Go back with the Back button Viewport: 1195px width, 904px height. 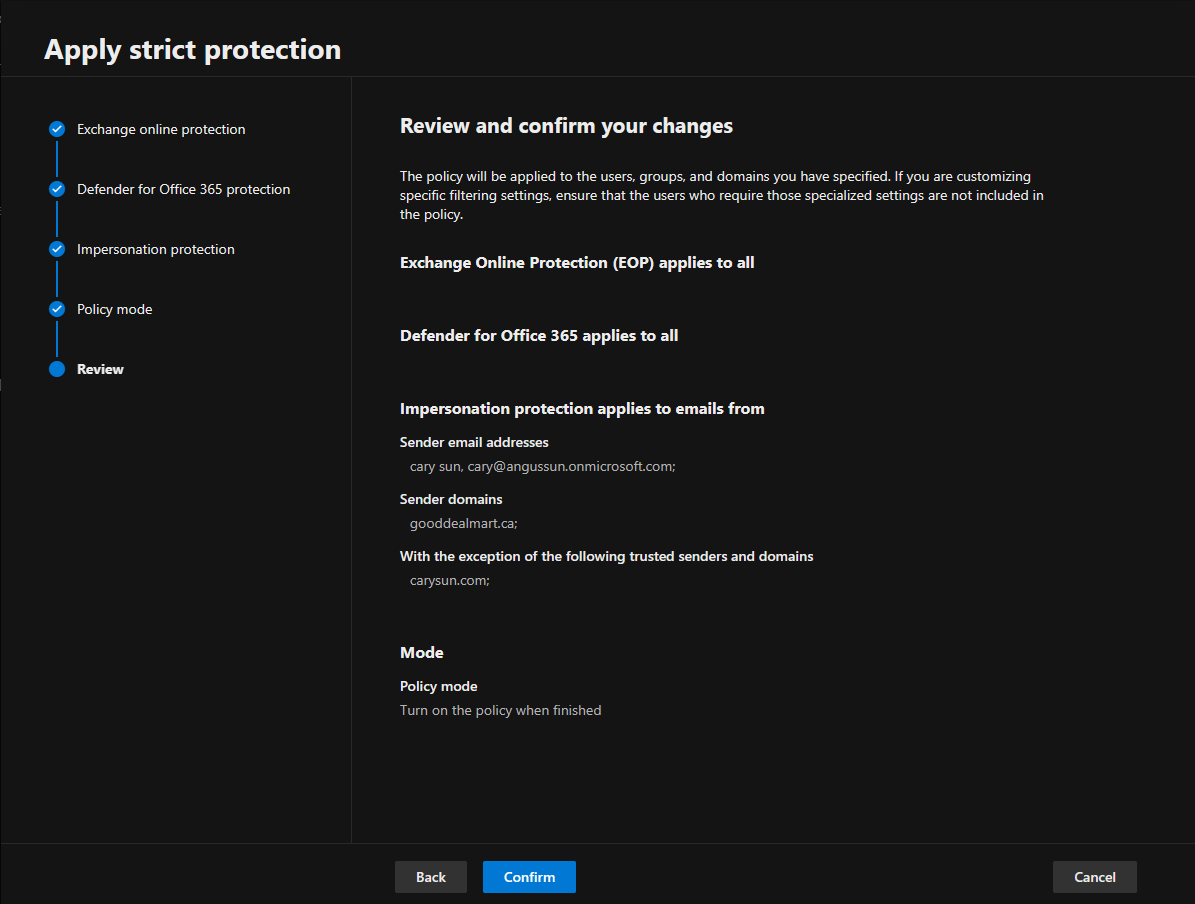[431, 877]
